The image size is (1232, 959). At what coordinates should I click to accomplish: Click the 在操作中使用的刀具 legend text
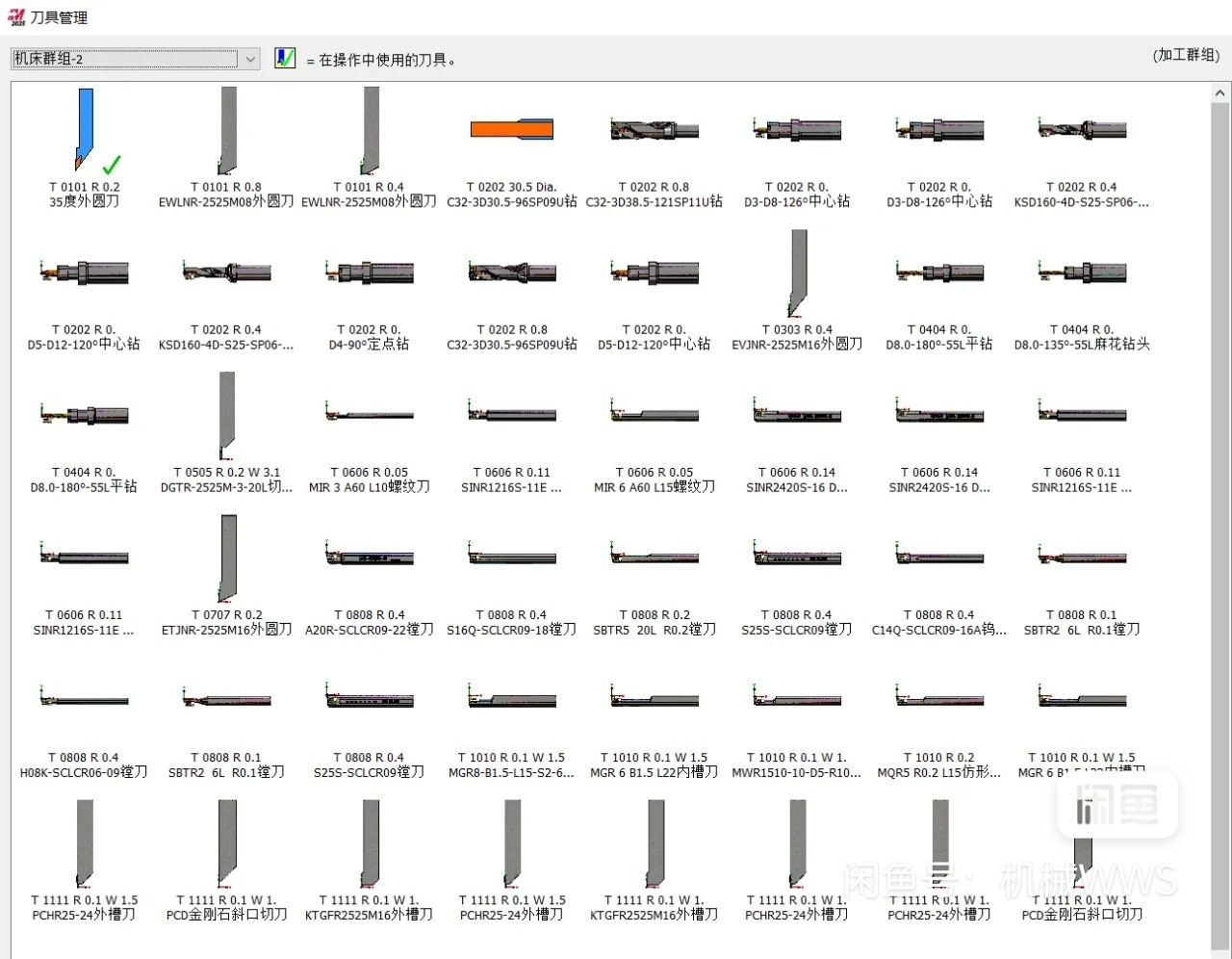(381, 60)
